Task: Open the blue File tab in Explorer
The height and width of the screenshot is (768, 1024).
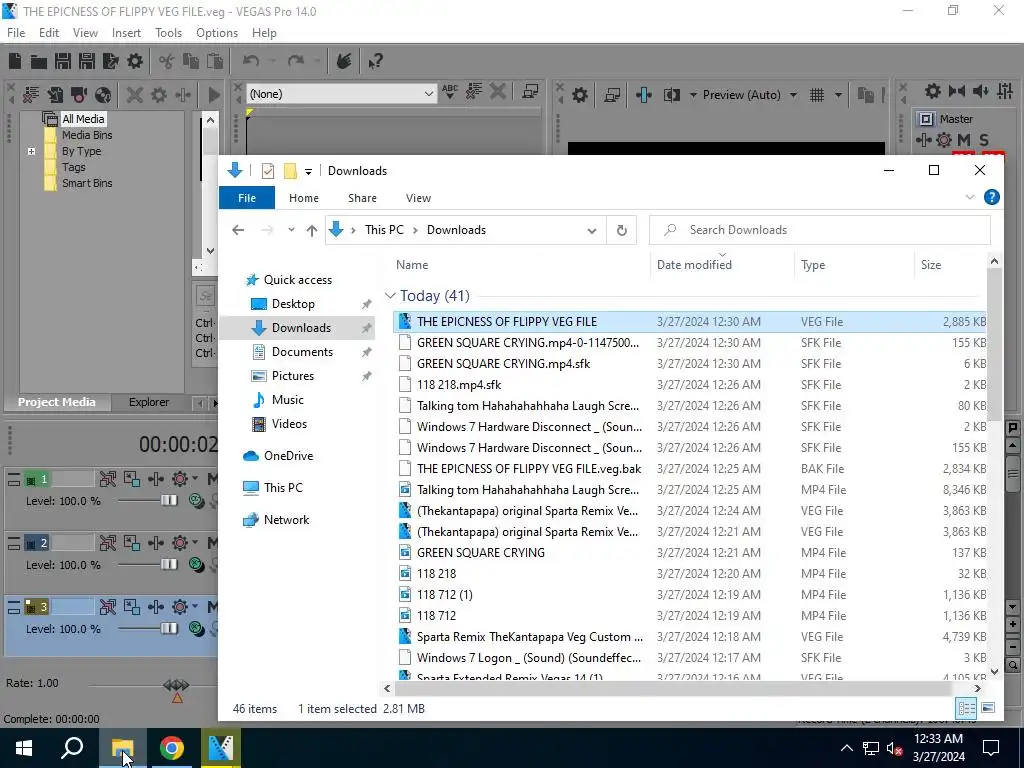Action: point(247,198)
